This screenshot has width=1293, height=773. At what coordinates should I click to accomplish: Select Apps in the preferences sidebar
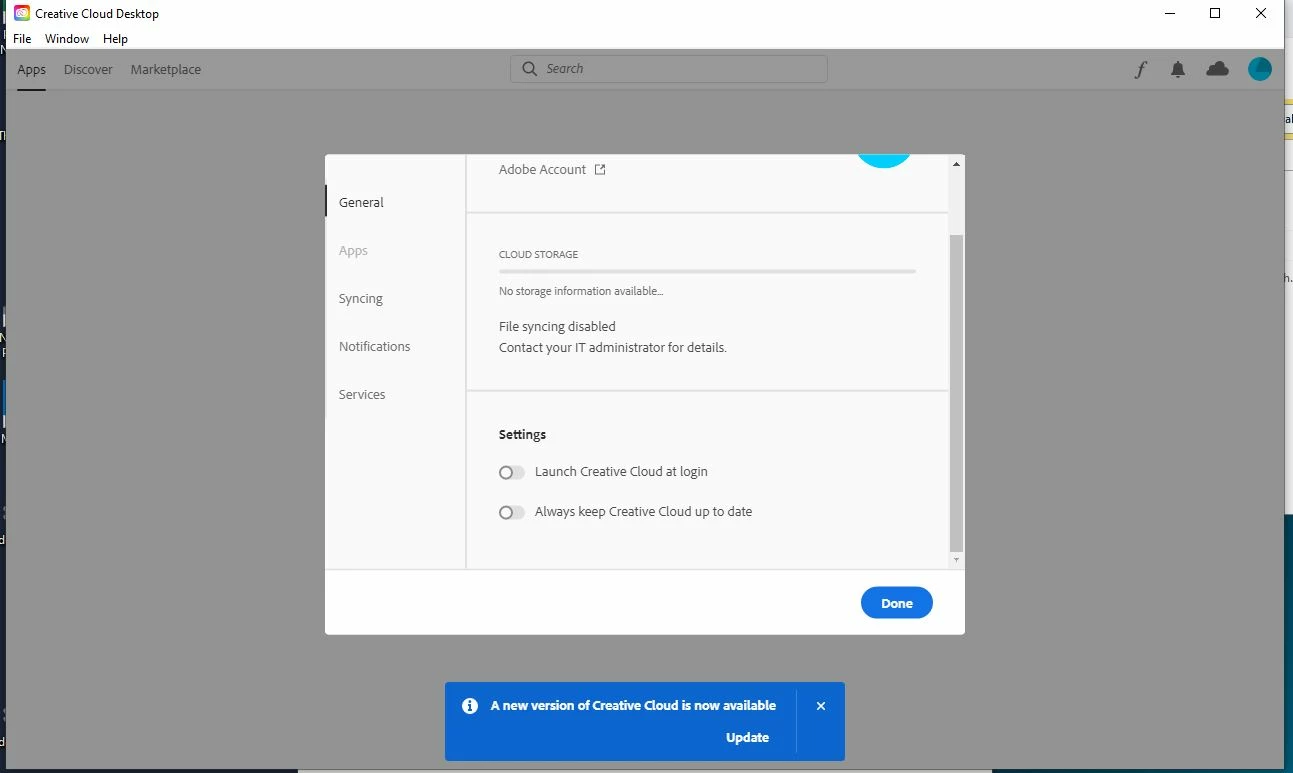353,250
